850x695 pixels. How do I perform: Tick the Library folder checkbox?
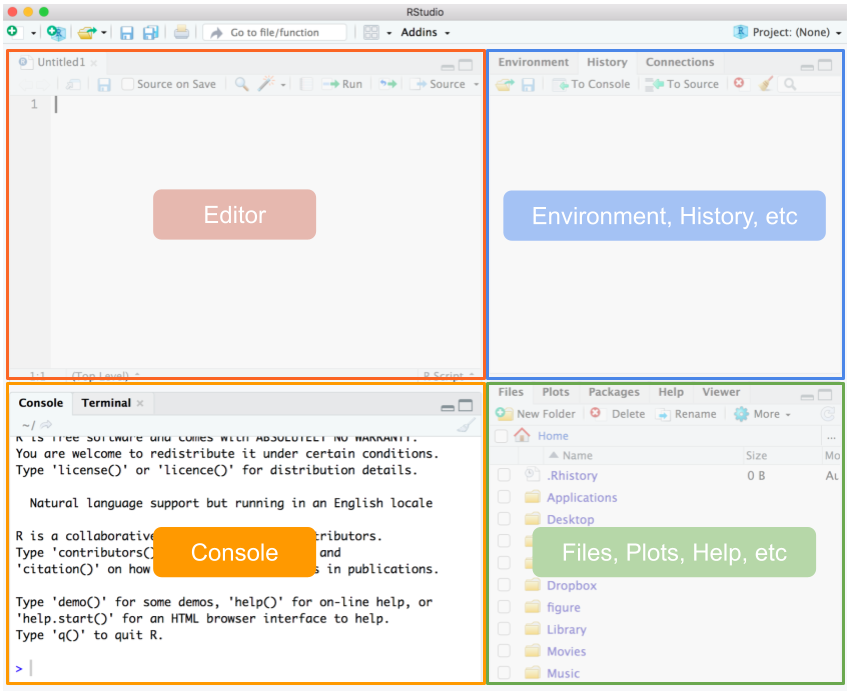(x=504, y=629)
